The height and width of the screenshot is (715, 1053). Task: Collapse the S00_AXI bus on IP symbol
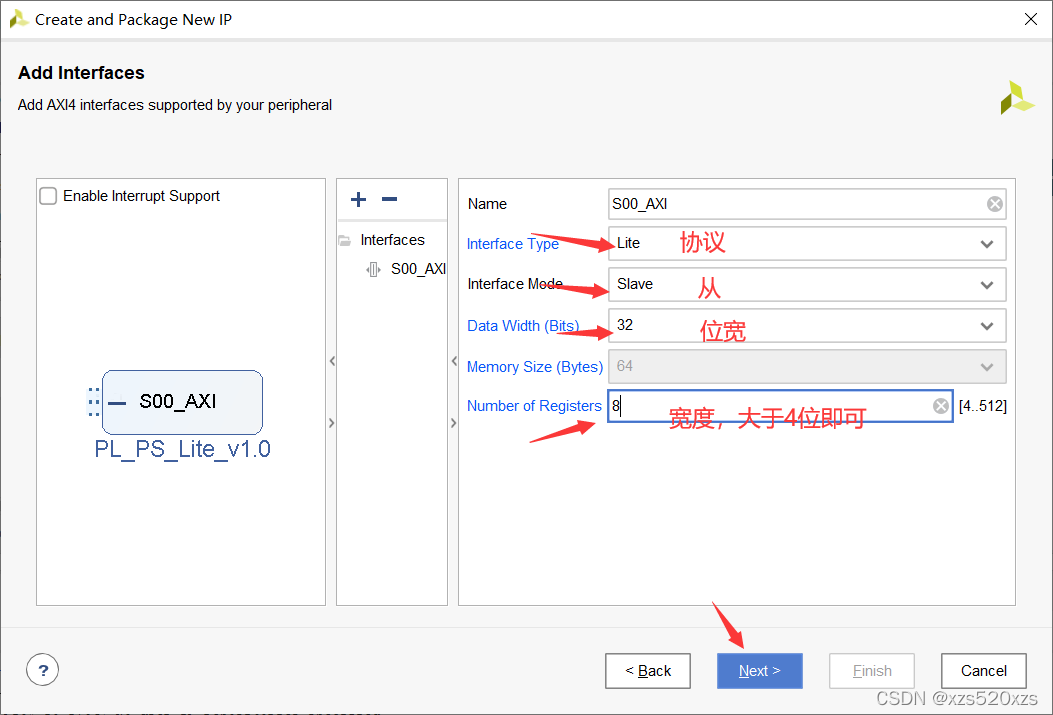(117, 403)
